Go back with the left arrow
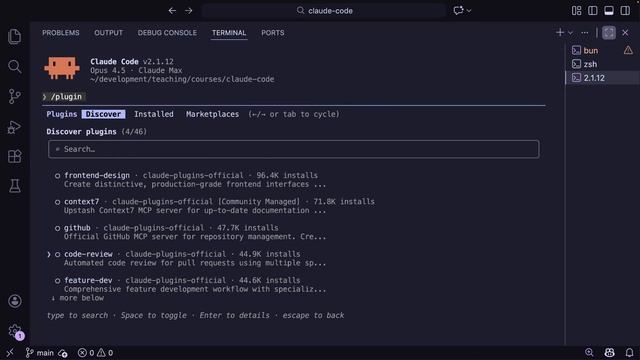 click(x=172, y=11)
